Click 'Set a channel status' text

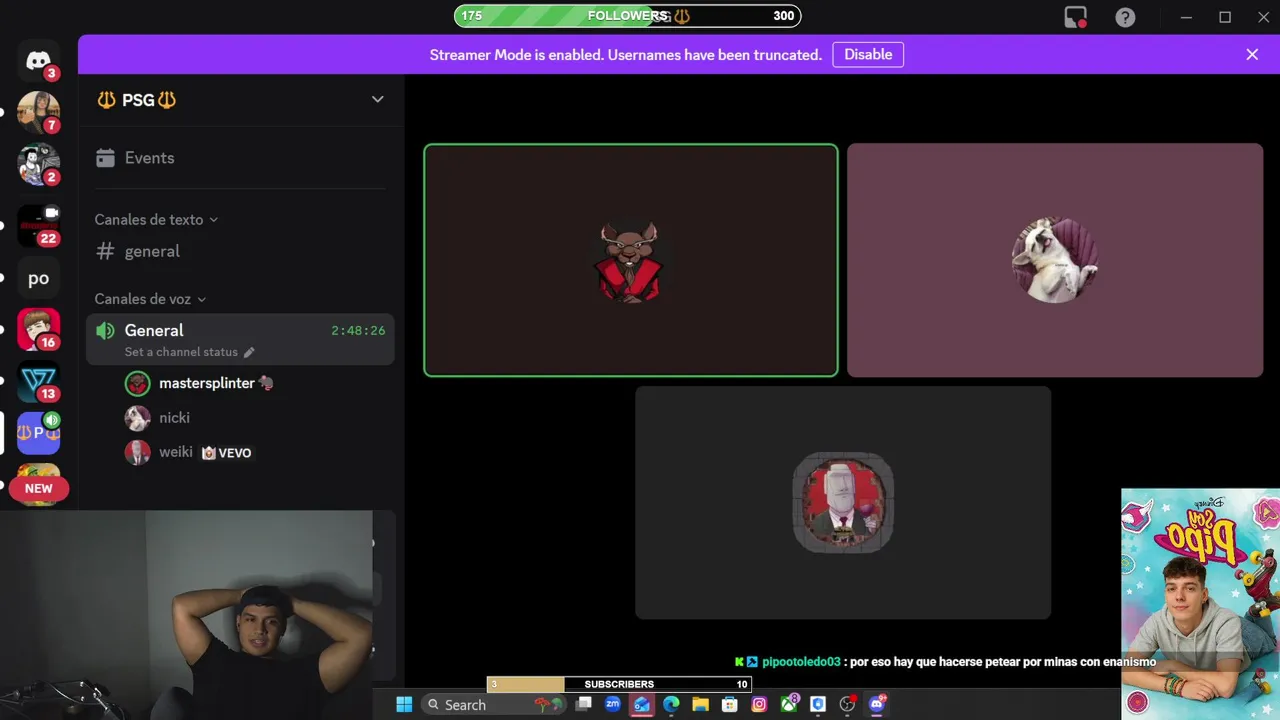(181, 352)
